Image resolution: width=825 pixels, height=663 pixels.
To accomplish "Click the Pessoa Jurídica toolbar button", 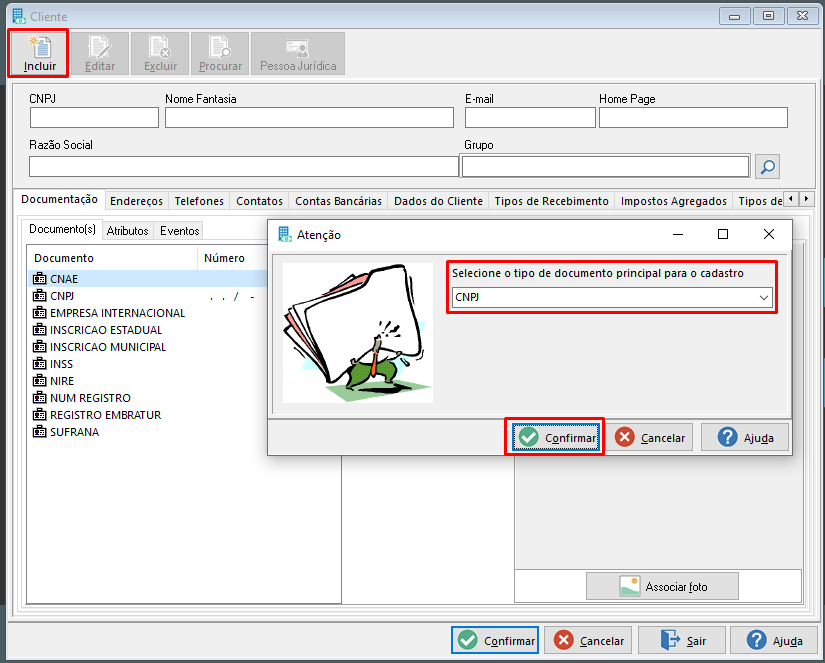I will coord(298,54).
